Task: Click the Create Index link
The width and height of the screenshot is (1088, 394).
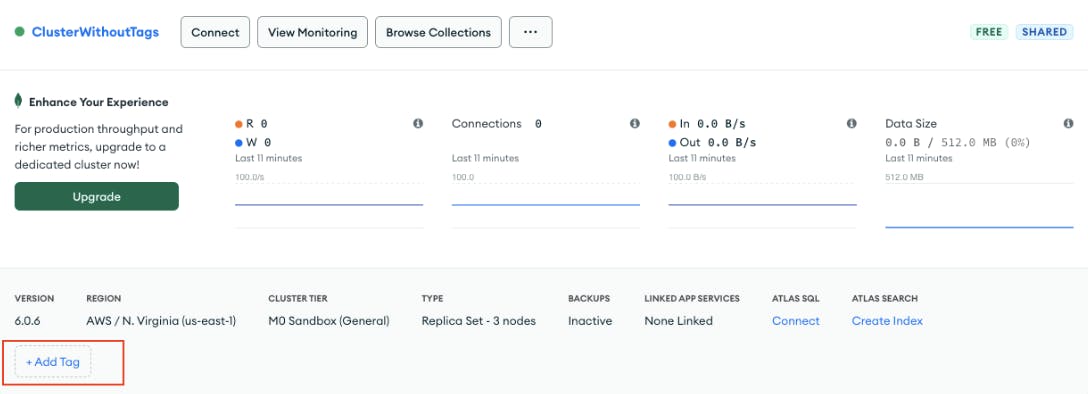Action: [x=887, y=320]
